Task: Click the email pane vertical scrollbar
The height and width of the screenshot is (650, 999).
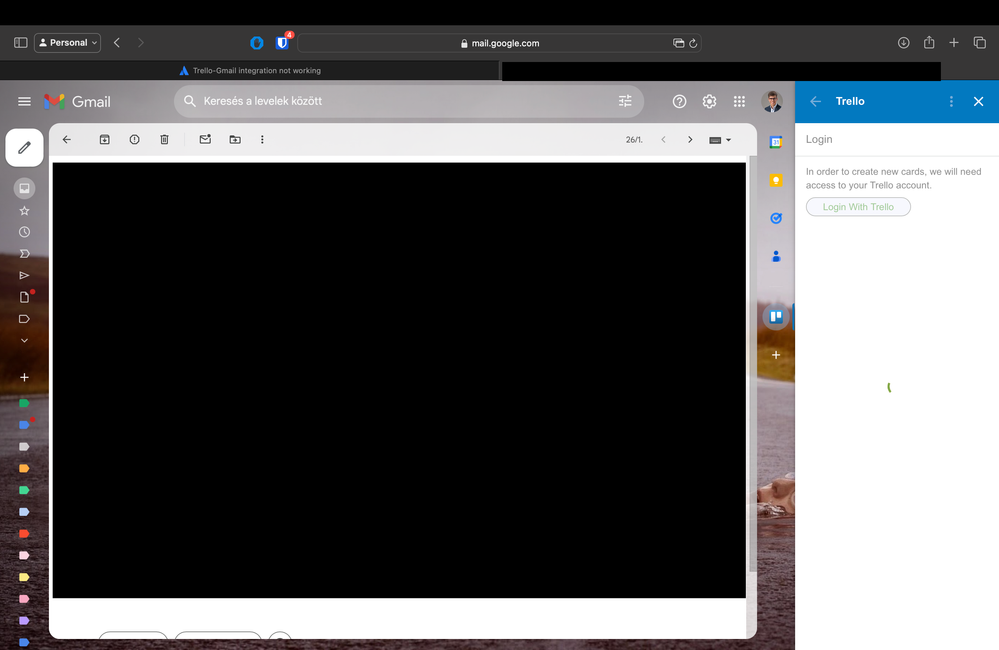Action: pos(752,363)
